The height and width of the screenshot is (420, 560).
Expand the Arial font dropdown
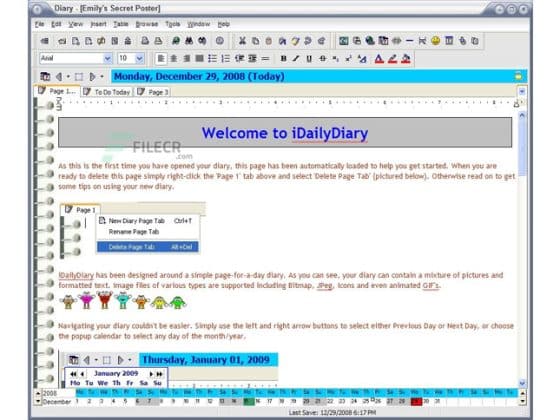(x=108, y=59)
